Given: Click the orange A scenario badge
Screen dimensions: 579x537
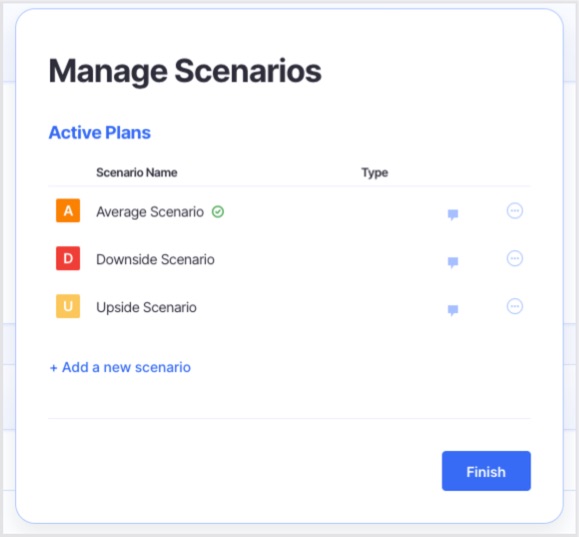Looking at the screenshot, I should (x=68, y=211).
